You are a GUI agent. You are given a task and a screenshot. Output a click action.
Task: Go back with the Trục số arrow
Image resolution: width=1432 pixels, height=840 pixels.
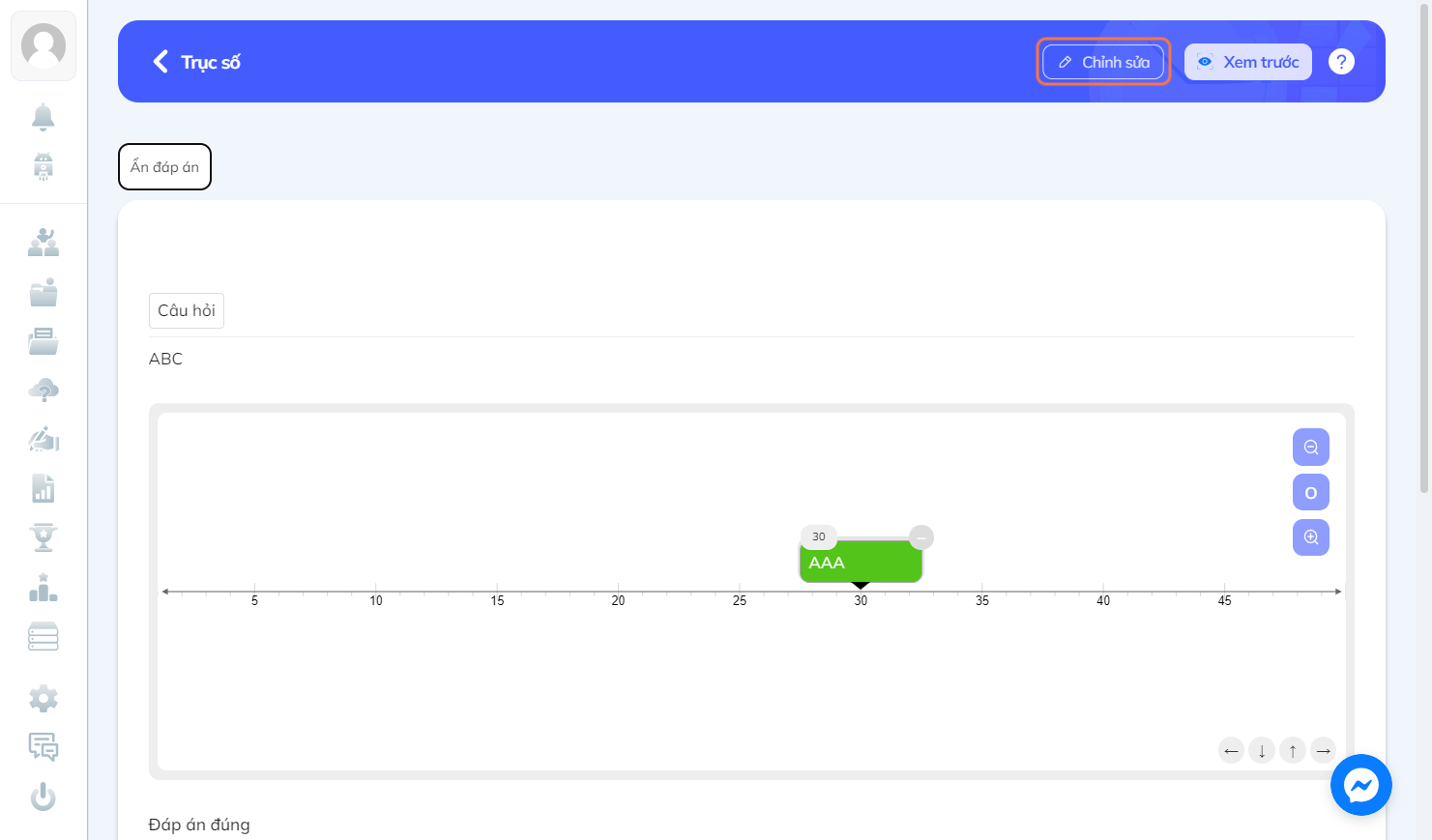[161, 62]
